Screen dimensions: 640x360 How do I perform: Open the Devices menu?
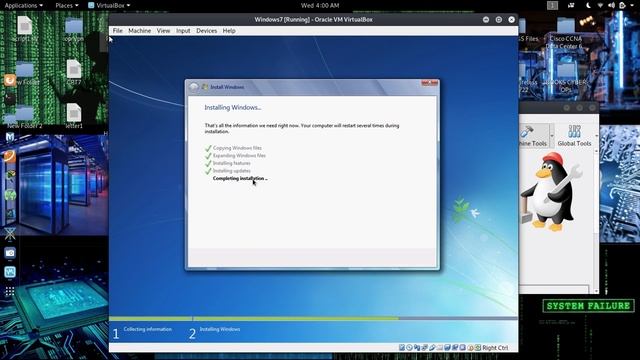click(x=207, y=31)
